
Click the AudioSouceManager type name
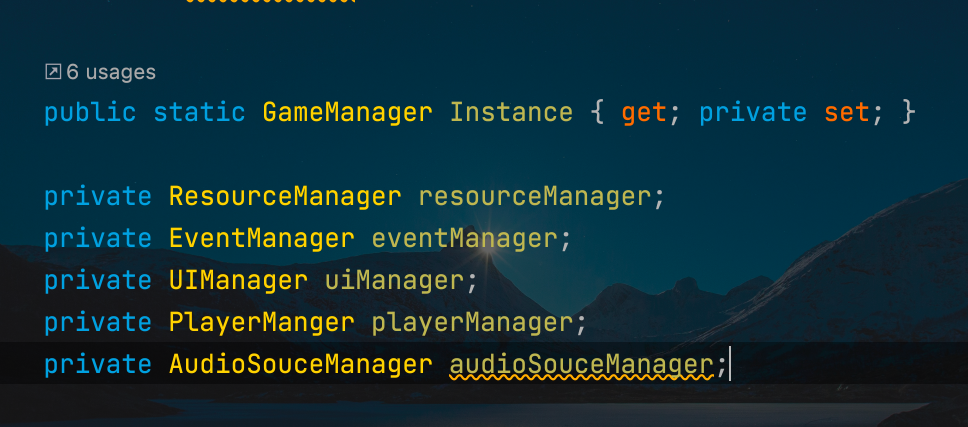(301, 365)
